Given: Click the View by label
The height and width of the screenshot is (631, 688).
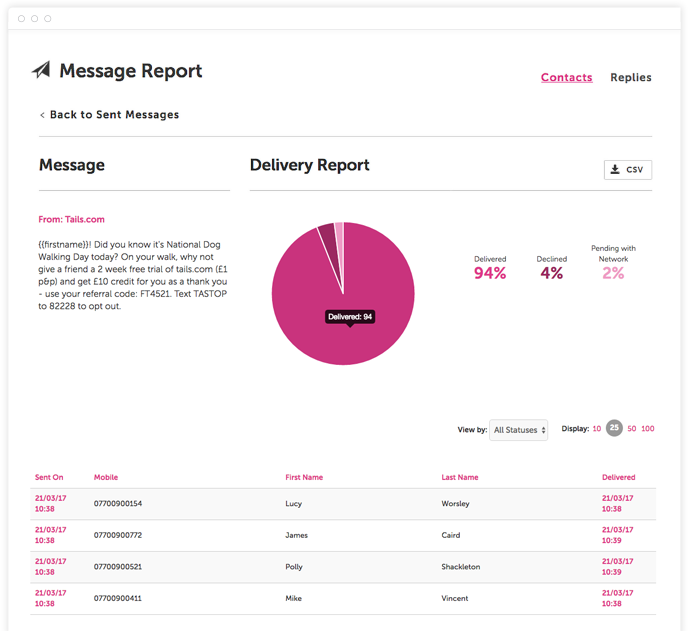Looking at the screenshot, I should pos(472,430).
